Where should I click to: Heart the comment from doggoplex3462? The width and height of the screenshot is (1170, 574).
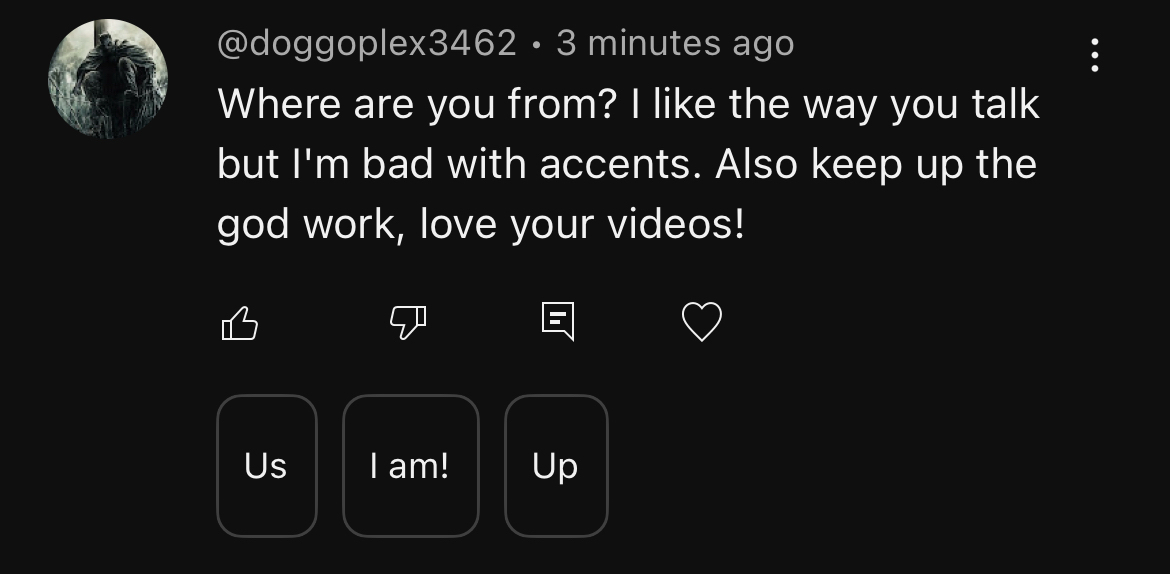click(x=701, y=322)
